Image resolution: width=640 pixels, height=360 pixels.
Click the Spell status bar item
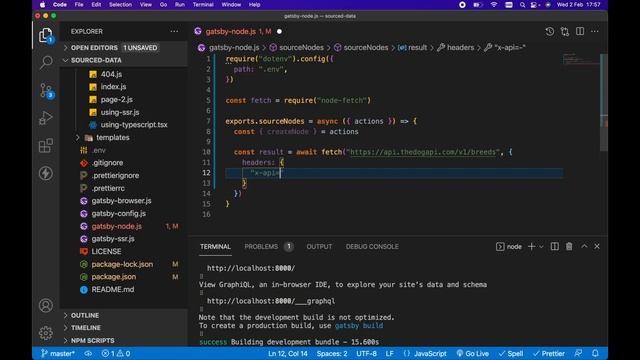tap(511, 353)
